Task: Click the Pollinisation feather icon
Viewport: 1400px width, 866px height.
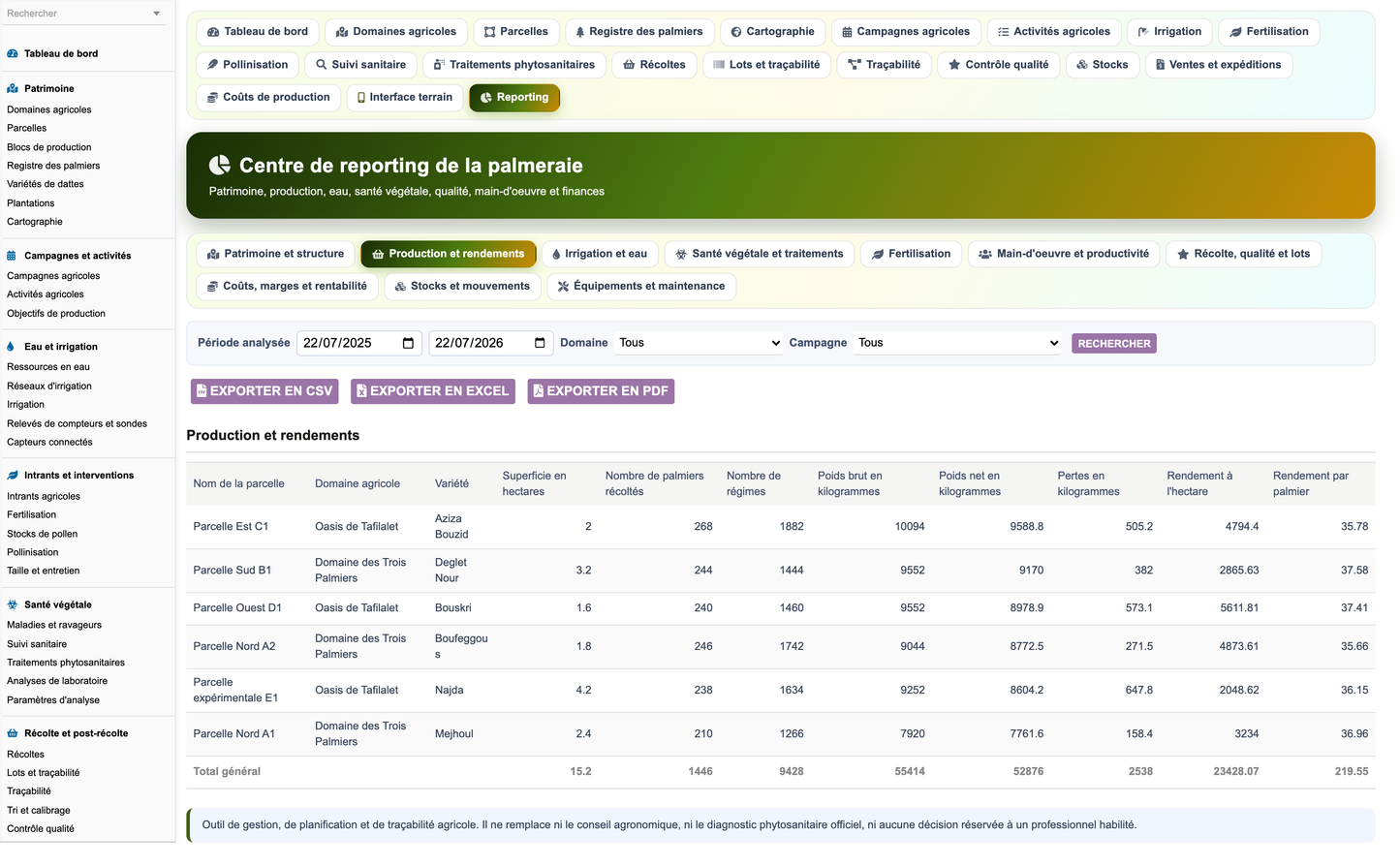Action: [x=213, y=65]
